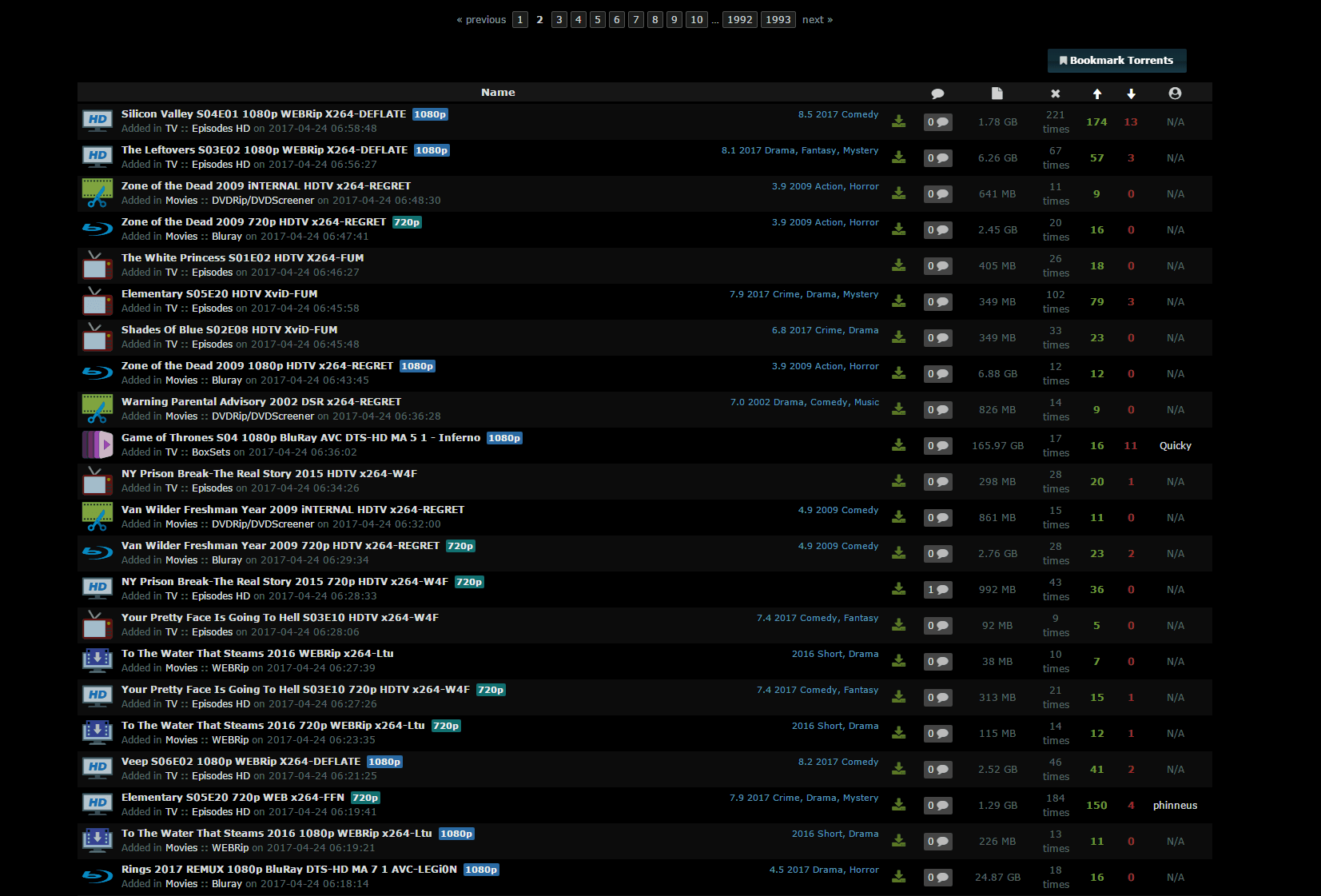1321x896 pixels.
Task: Click Bookmark Torrents button
Action: [1116, 61]
